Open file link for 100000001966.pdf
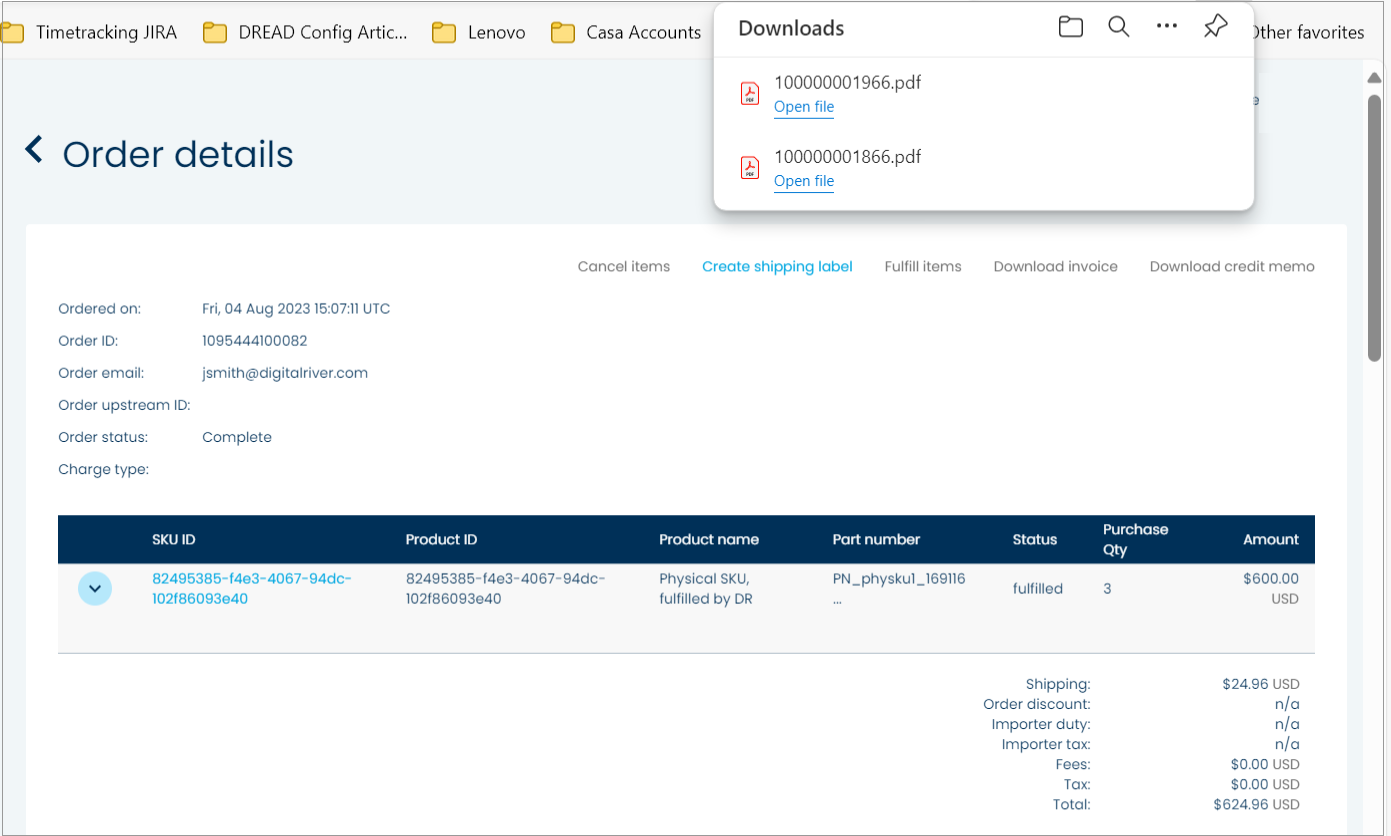1391x836 pixels. point(804,107)
